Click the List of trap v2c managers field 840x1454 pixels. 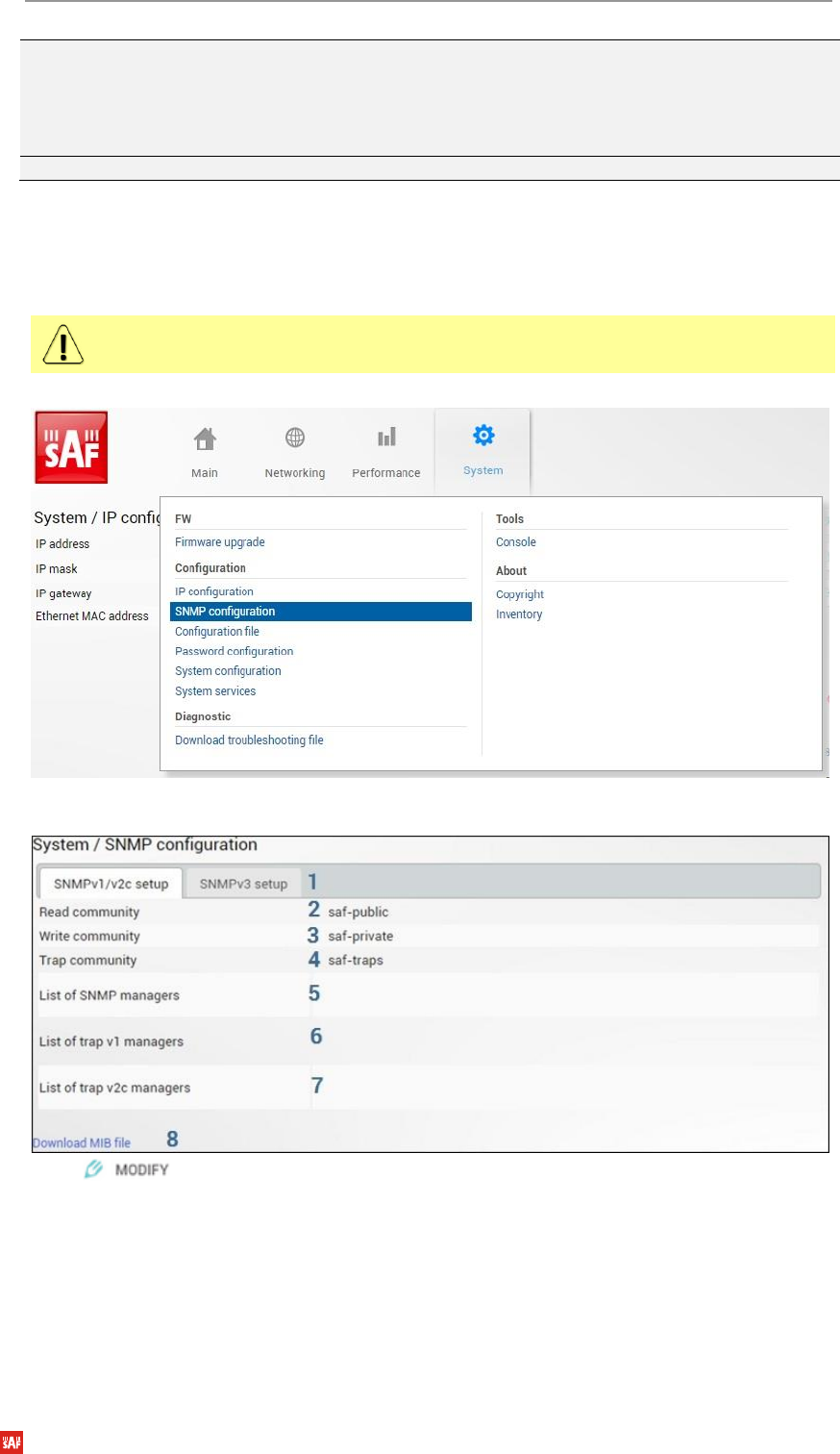tap(565, 1087)
